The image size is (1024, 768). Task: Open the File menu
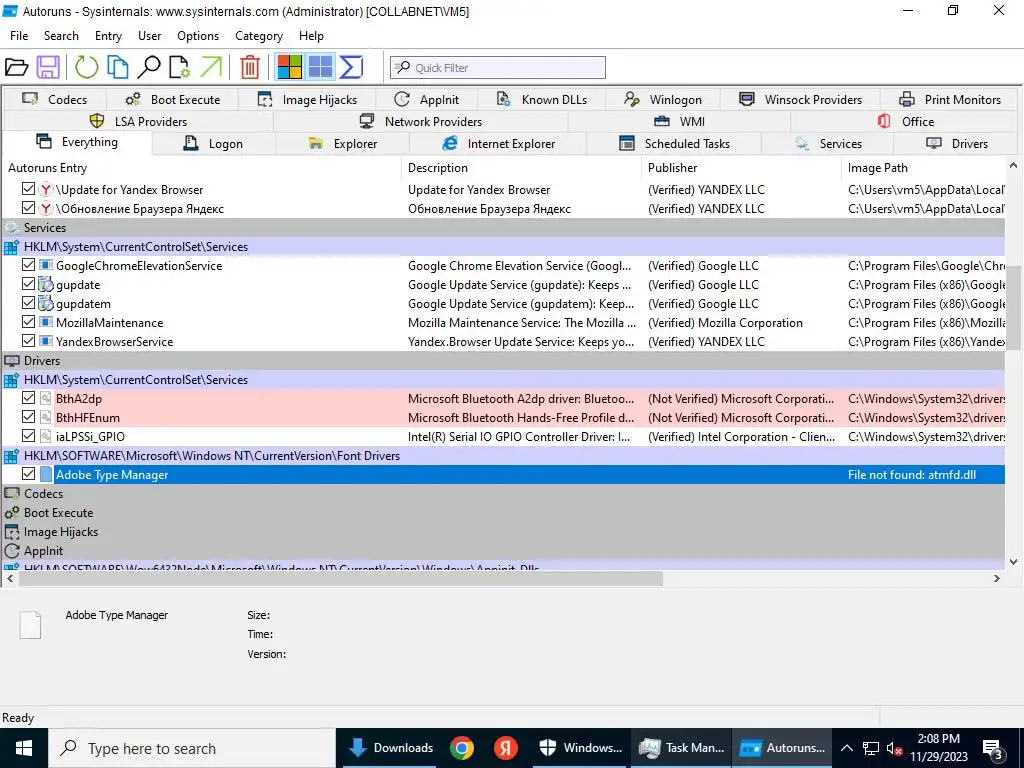click(19, 36)
